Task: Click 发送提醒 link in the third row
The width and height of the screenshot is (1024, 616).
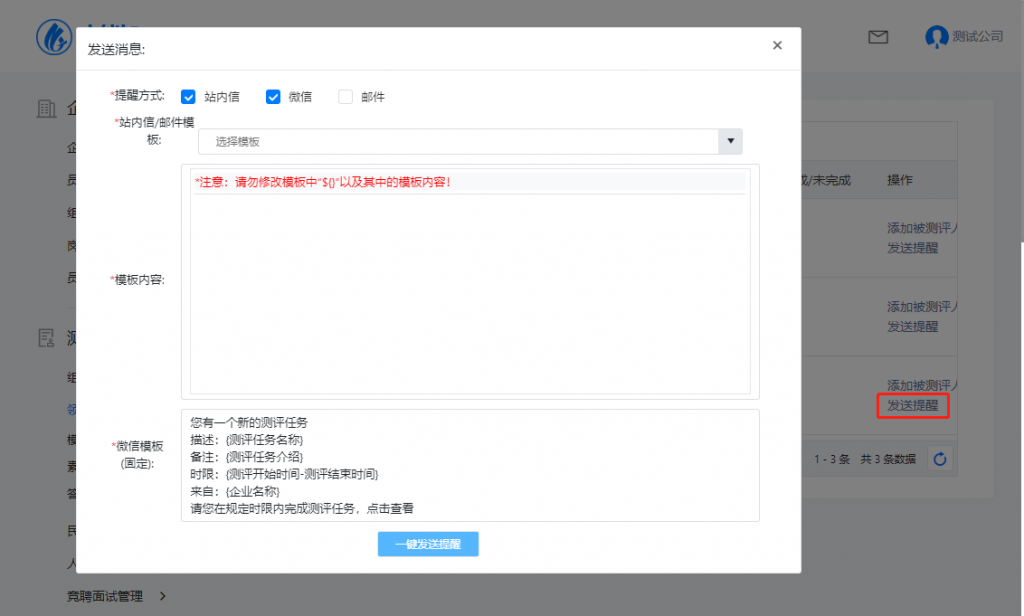Action: coord(912,405)
